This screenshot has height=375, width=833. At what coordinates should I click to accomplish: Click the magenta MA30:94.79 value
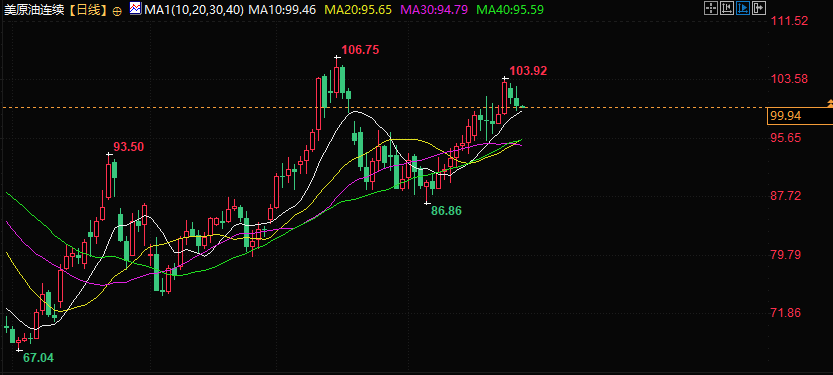click(435, 9)
